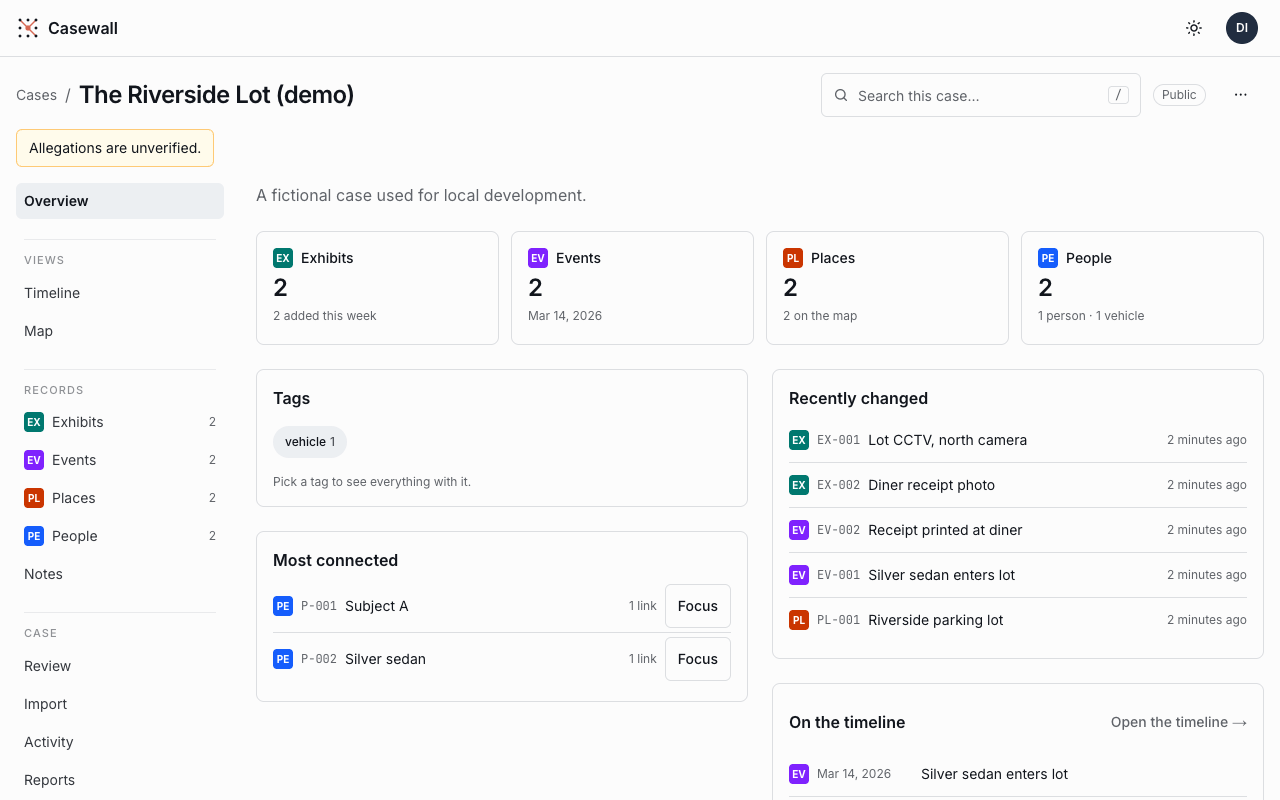
Task: Click the Exhibits card EX icon
Action: [x=283, y=258]
